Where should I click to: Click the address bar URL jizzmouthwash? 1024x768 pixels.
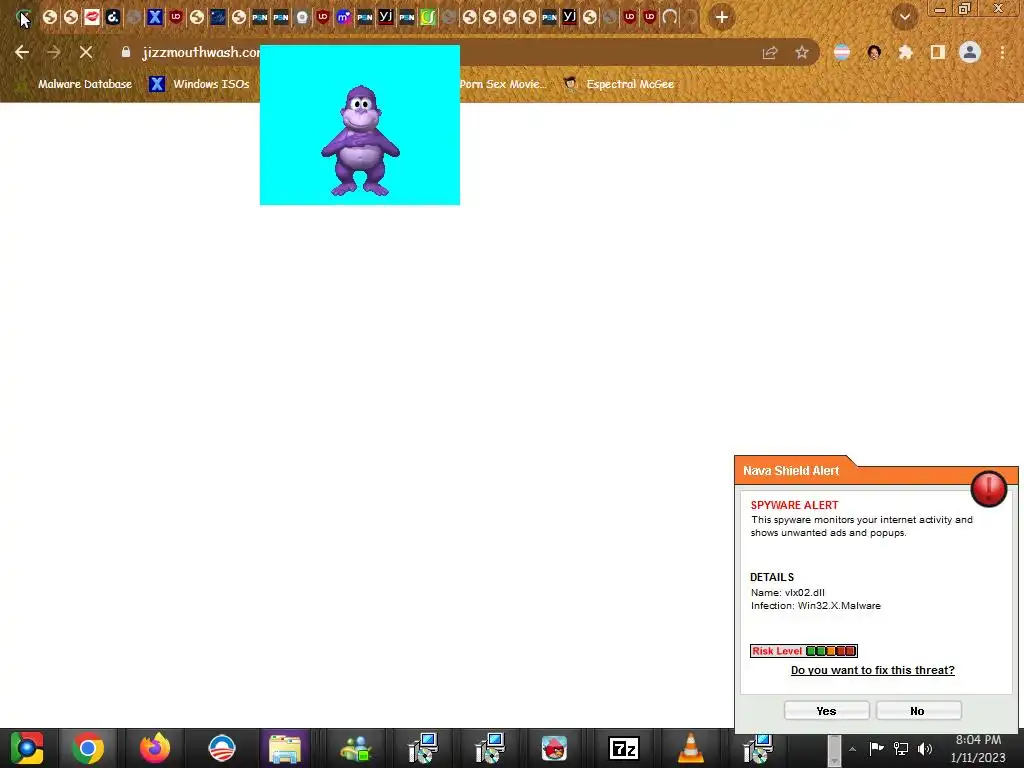pyautogui.click(x=201, y=52)
